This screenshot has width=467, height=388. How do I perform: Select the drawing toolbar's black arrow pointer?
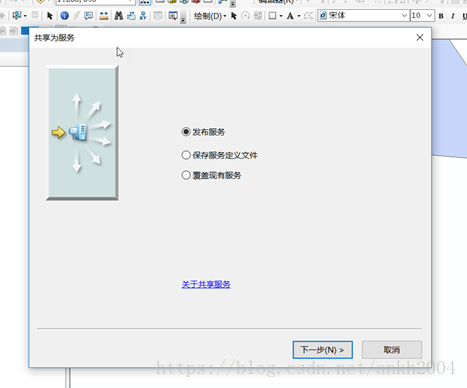point(234,16)
